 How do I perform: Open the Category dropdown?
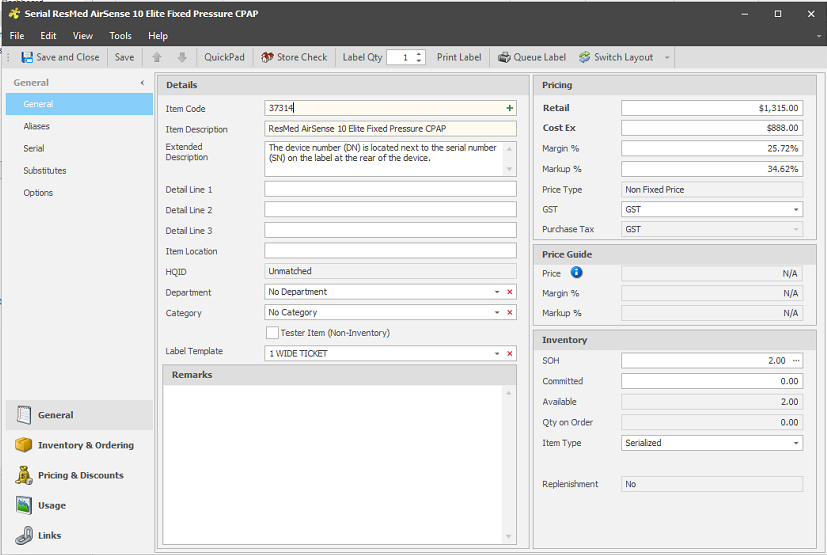(x=497, y=312)
